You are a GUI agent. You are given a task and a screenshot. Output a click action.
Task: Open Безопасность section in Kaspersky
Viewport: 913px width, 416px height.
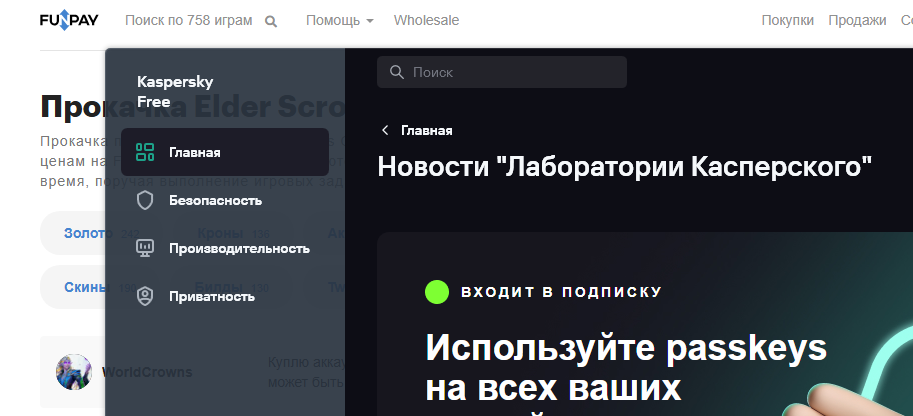coord(225,200)
